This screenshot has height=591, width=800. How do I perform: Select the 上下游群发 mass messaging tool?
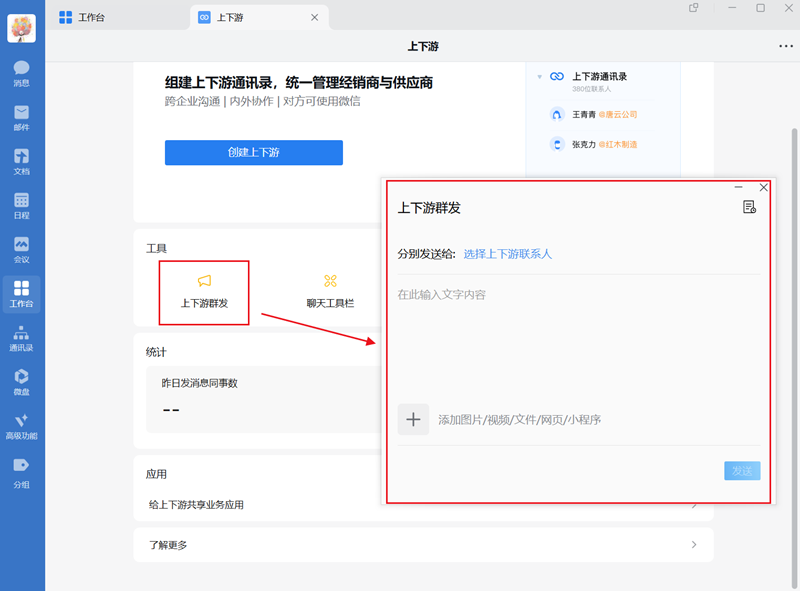tap(203, 292)
